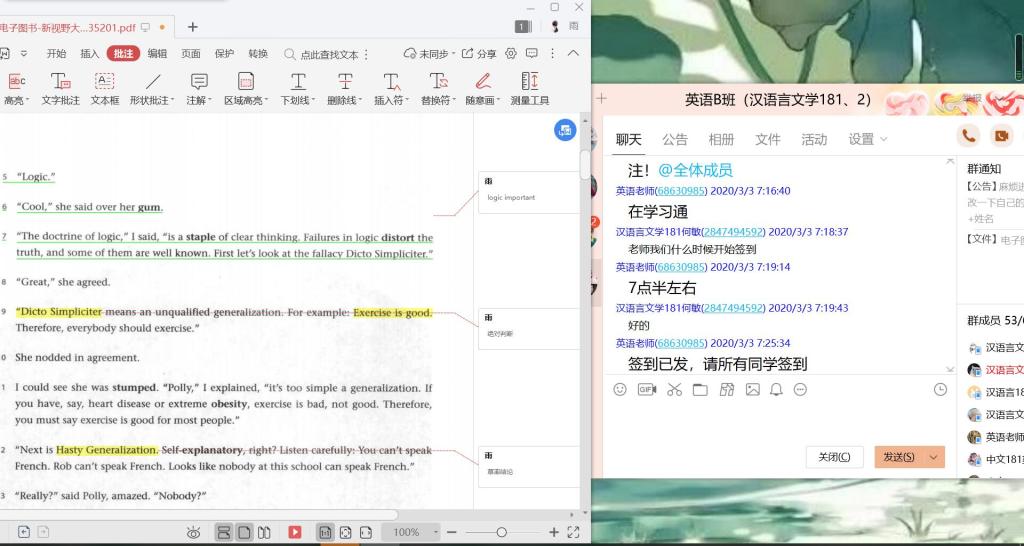Open message history clock icon
The image size is (1024, 546).
[940, 389]
